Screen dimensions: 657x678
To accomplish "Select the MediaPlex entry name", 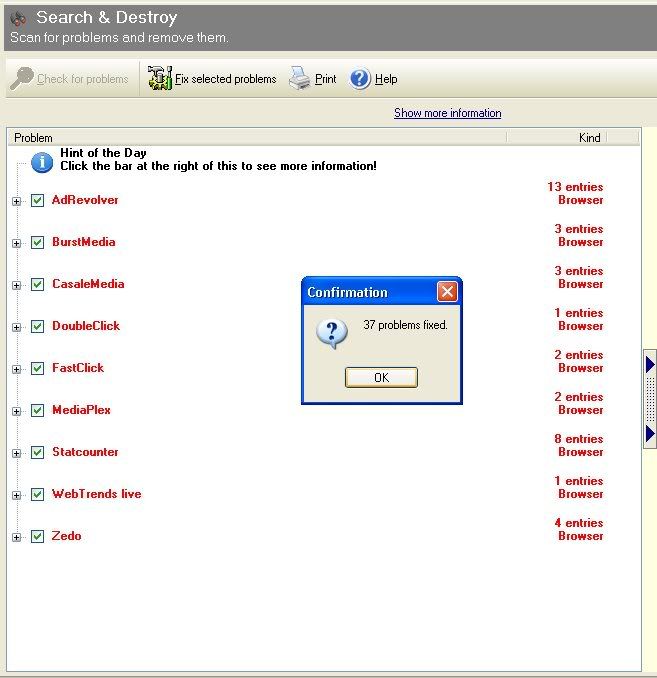I will tap(81, 410).
